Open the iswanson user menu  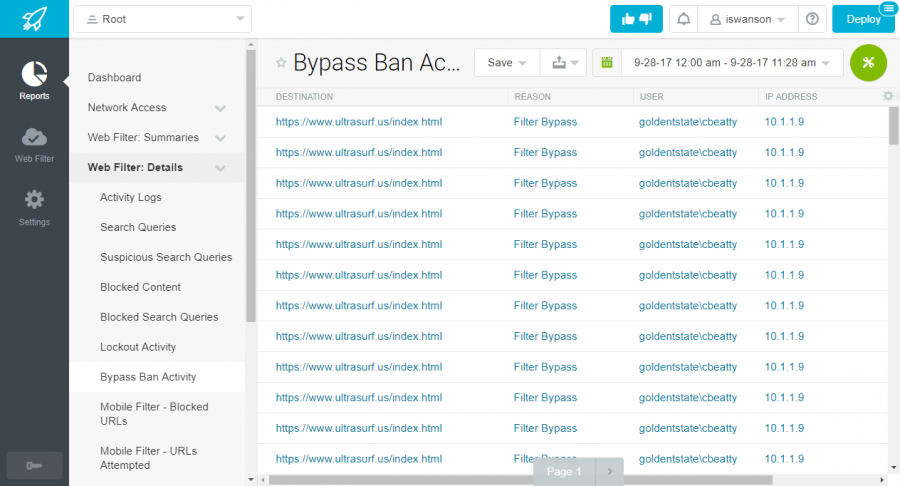click(x=747, y=19)
